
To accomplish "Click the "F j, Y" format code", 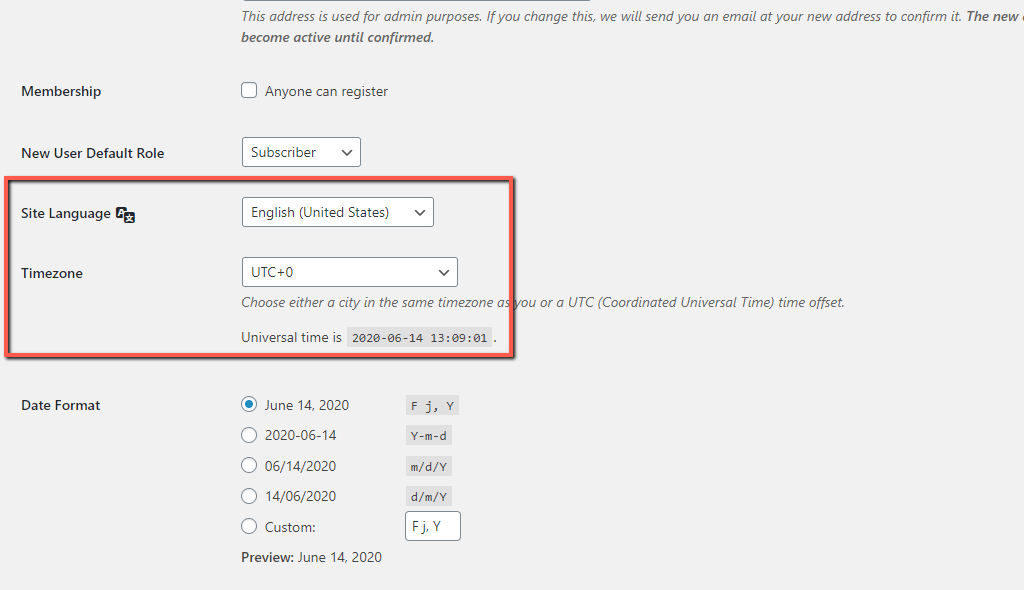I will click(431, 405).
